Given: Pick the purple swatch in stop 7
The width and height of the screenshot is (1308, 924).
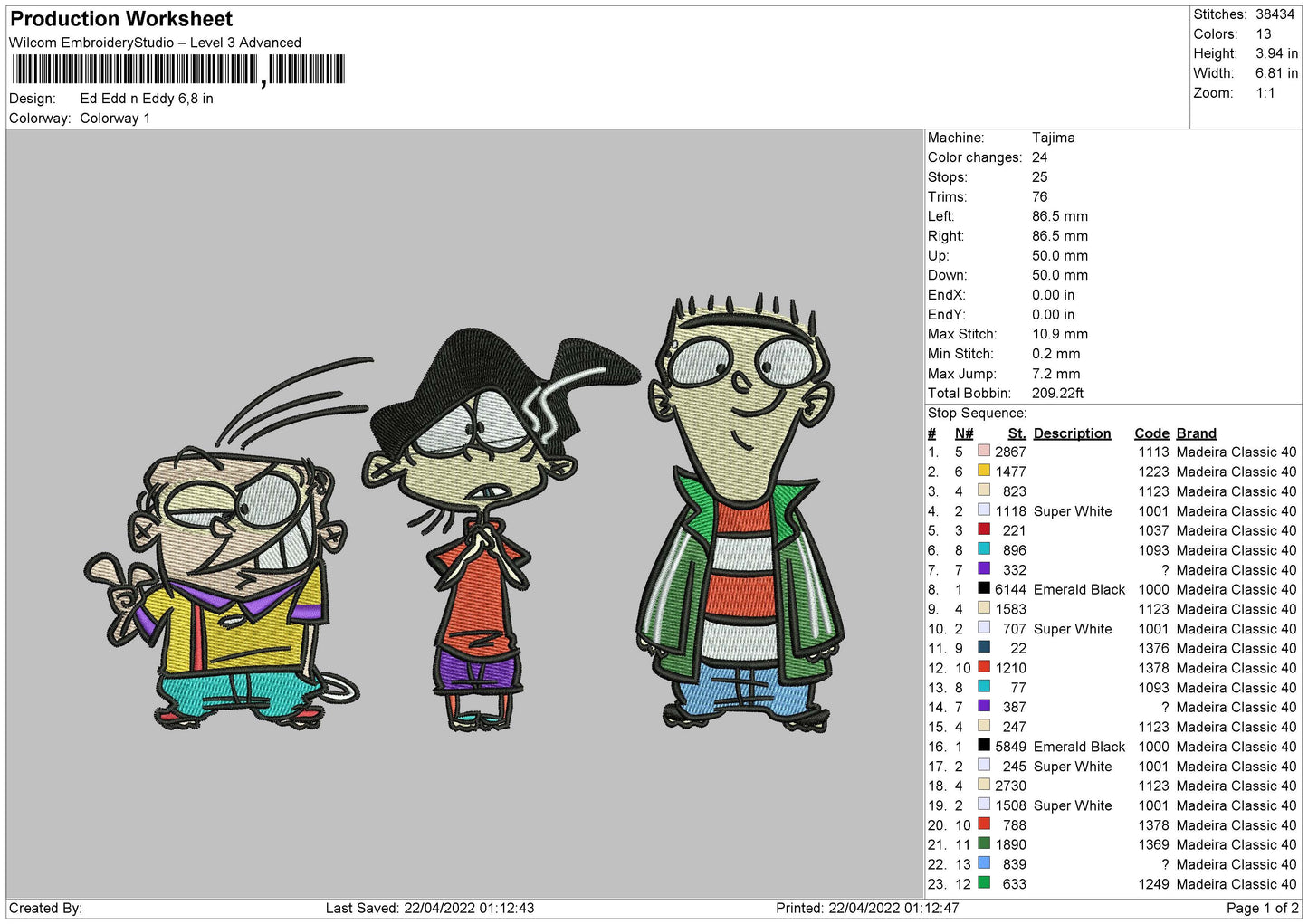Looking at the screenshot, I should pyautogui.click(x=983, y=569).
